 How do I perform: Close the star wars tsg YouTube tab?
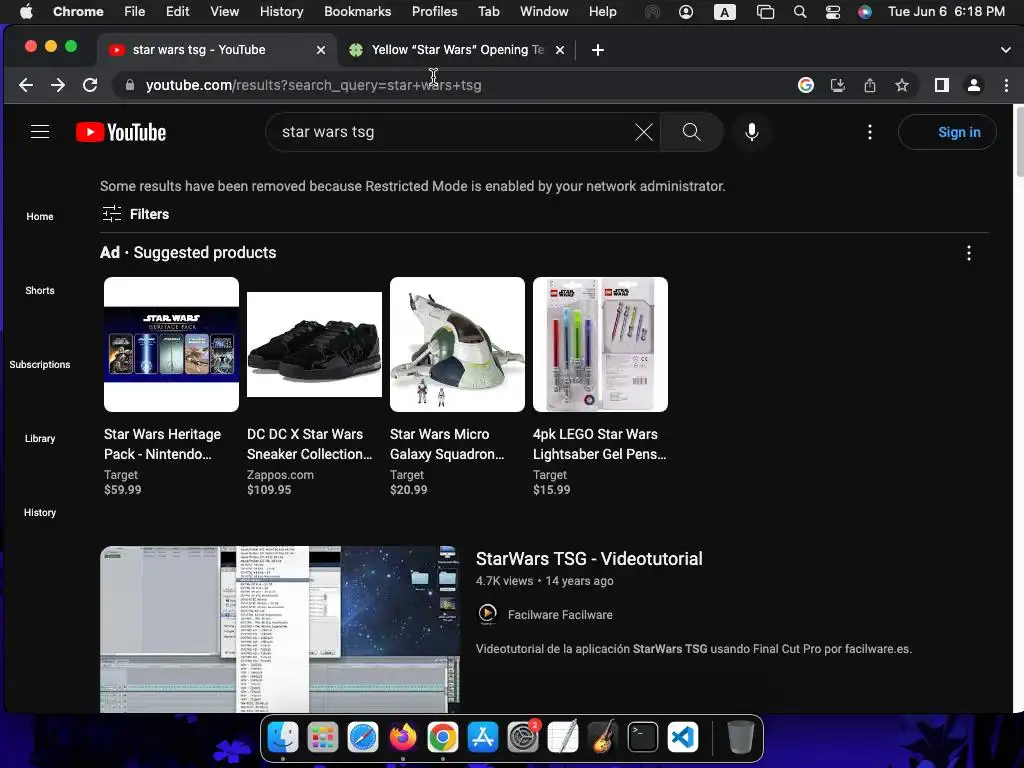tap(321, 50)
